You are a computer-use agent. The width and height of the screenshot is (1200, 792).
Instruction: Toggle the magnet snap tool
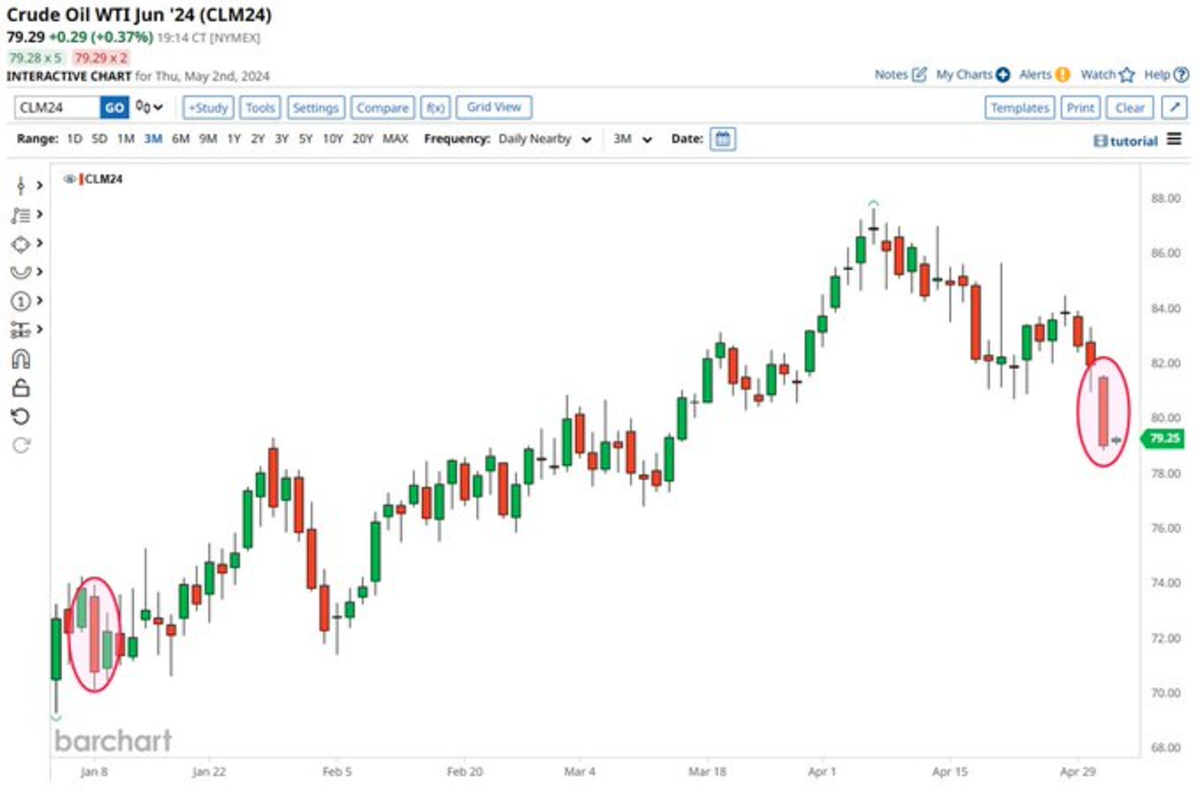point(21,359)
